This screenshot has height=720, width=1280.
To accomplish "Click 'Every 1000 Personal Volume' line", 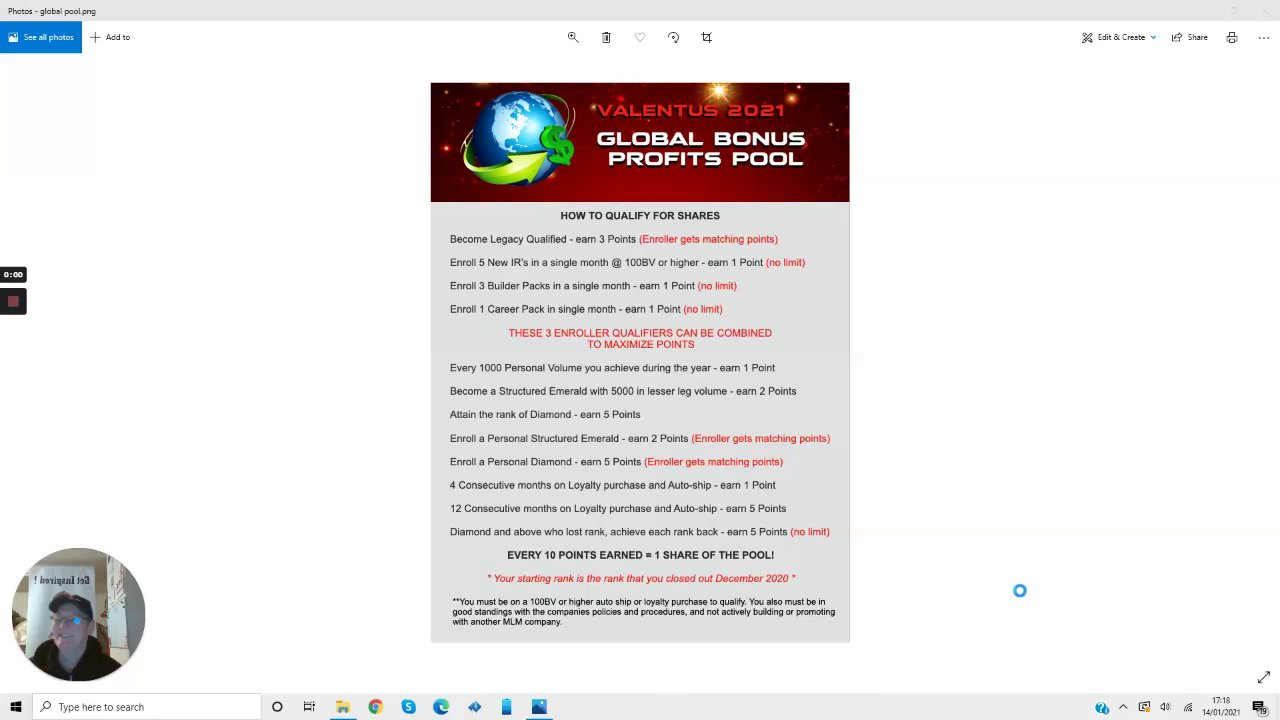I will (612, 368).
